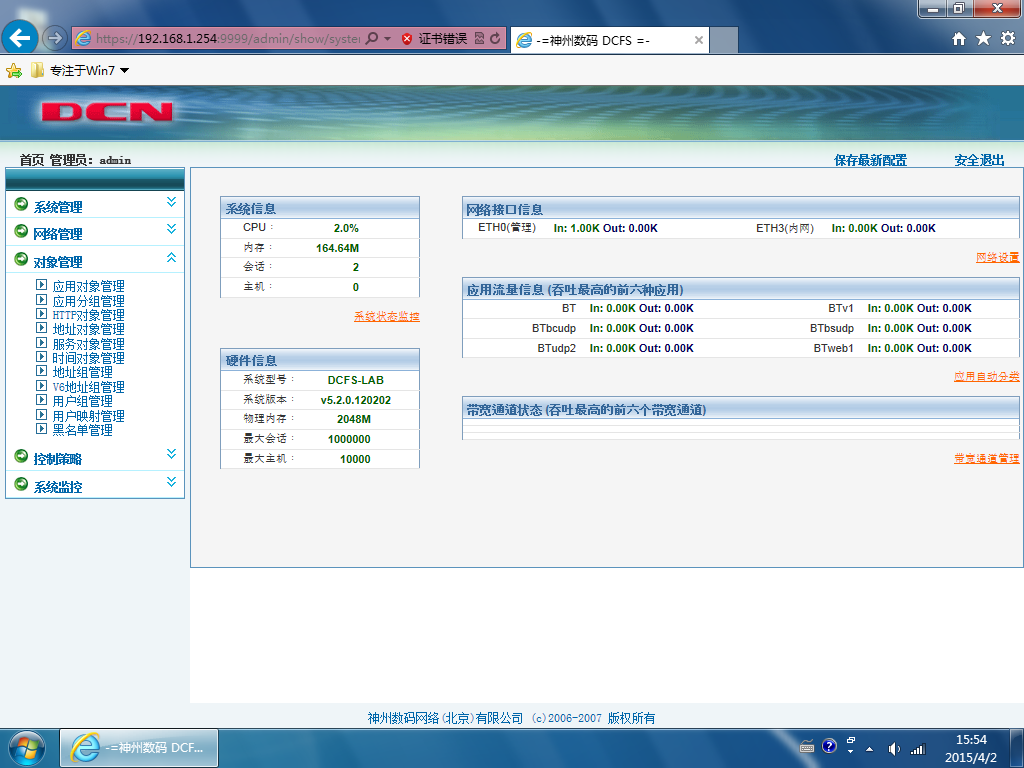Click the red certificate error icon
The height and width of the screenshot is (768, 1024).
pyautogui.click(x=407, y=39)
